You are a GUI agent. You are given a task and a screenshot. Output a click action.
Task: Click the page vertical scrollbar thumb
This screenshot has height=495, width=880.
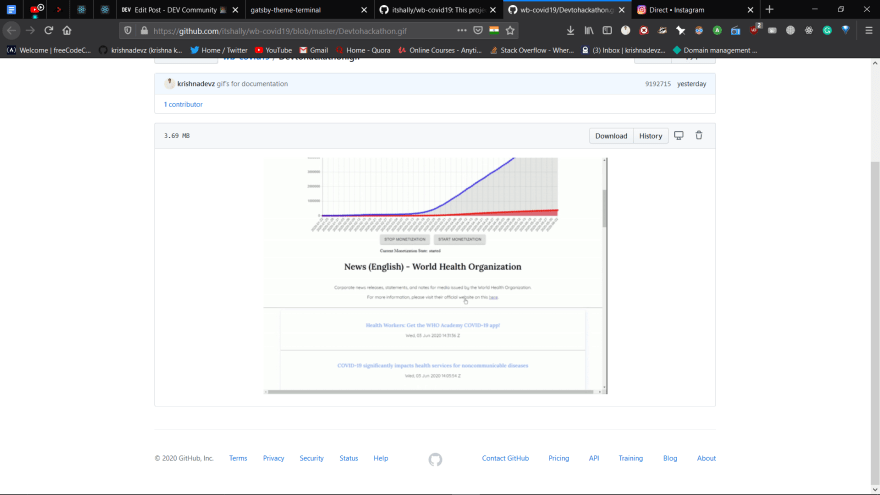875,323
